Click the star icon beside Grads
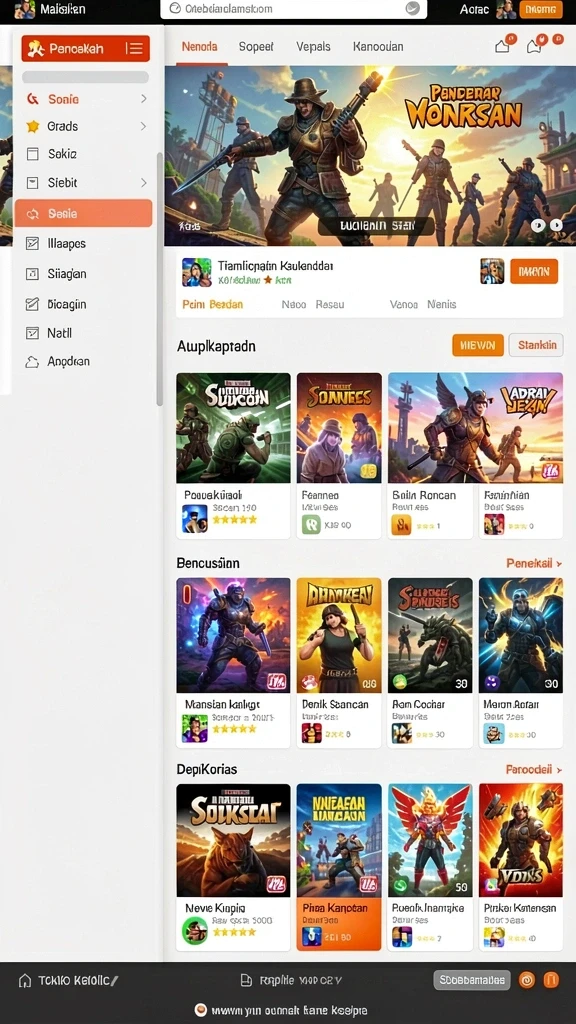576x1024 pixels. 33,127
